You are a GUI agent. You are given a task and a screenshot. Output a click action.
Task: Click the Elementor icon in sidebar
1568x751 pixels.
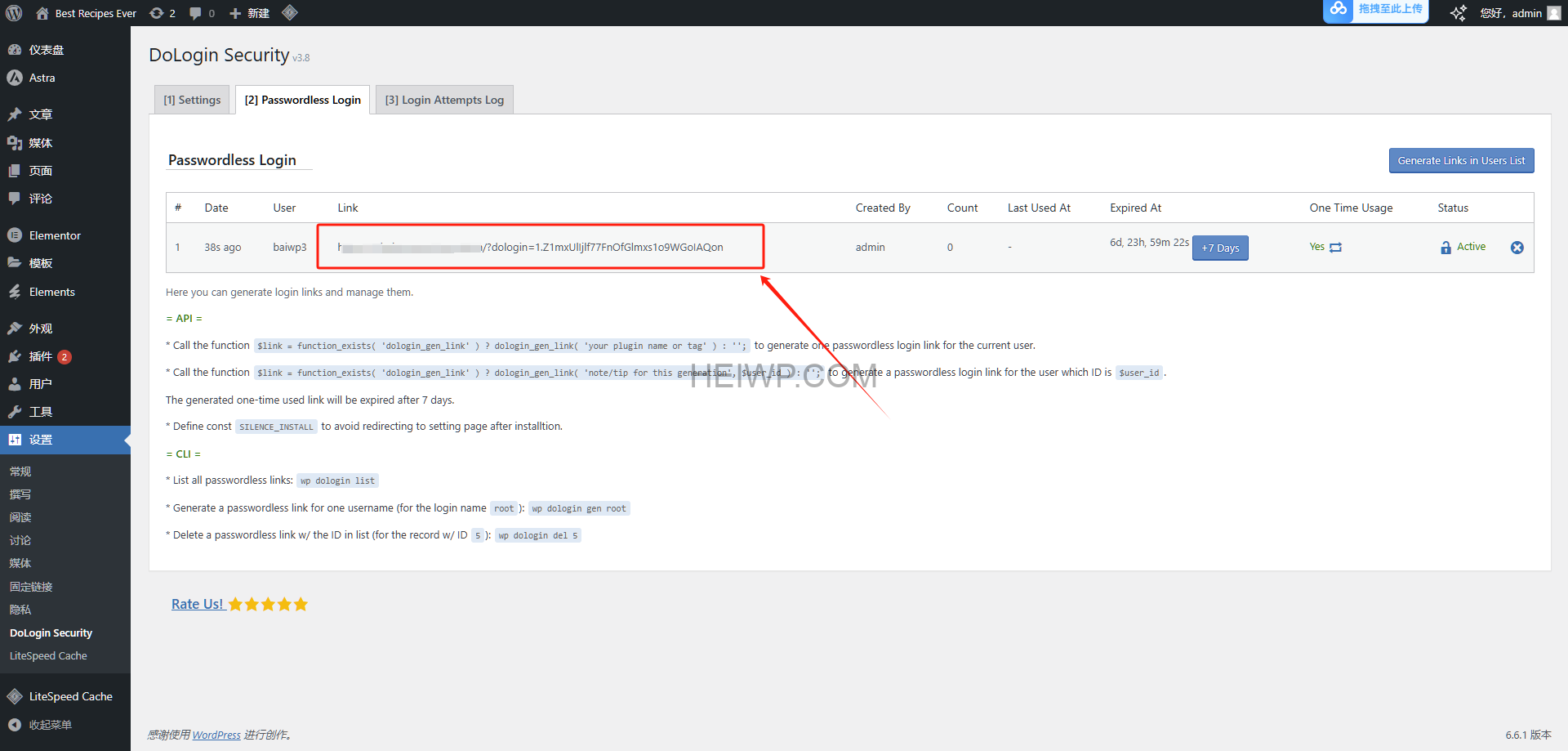click(15, 235)
